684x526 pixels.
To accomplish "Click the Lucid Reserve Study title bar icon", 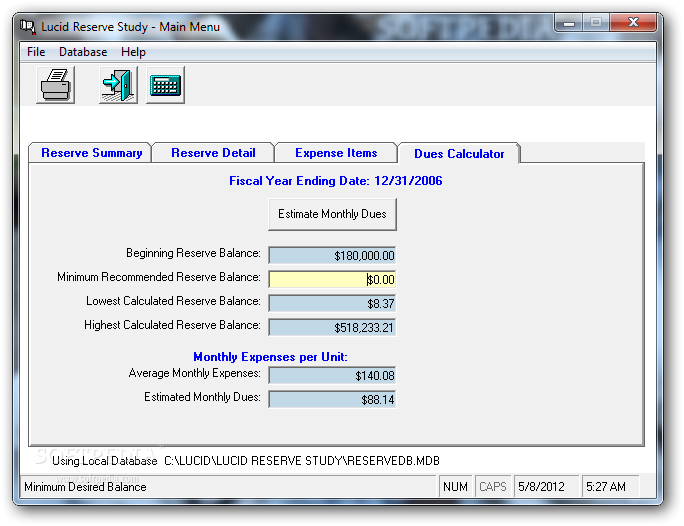I will [27, 27].
